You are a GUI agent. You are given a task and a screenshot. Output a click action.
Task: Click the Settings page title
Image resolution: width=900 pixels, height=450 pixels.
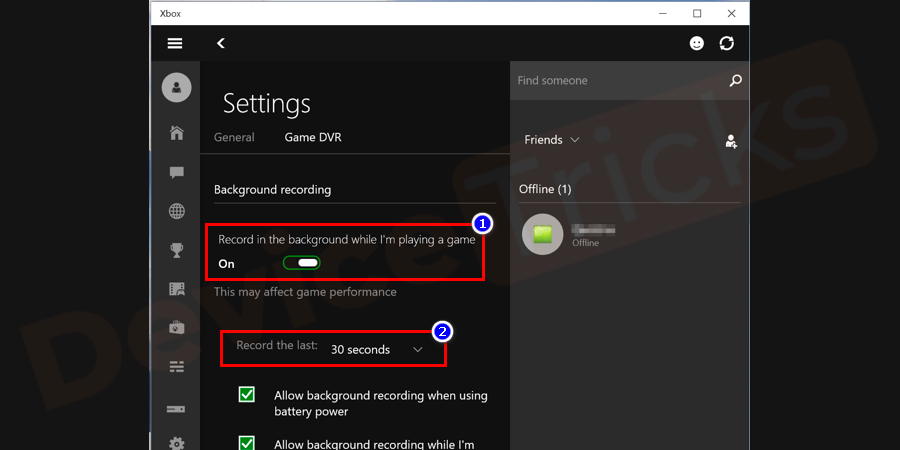point(267,104)
